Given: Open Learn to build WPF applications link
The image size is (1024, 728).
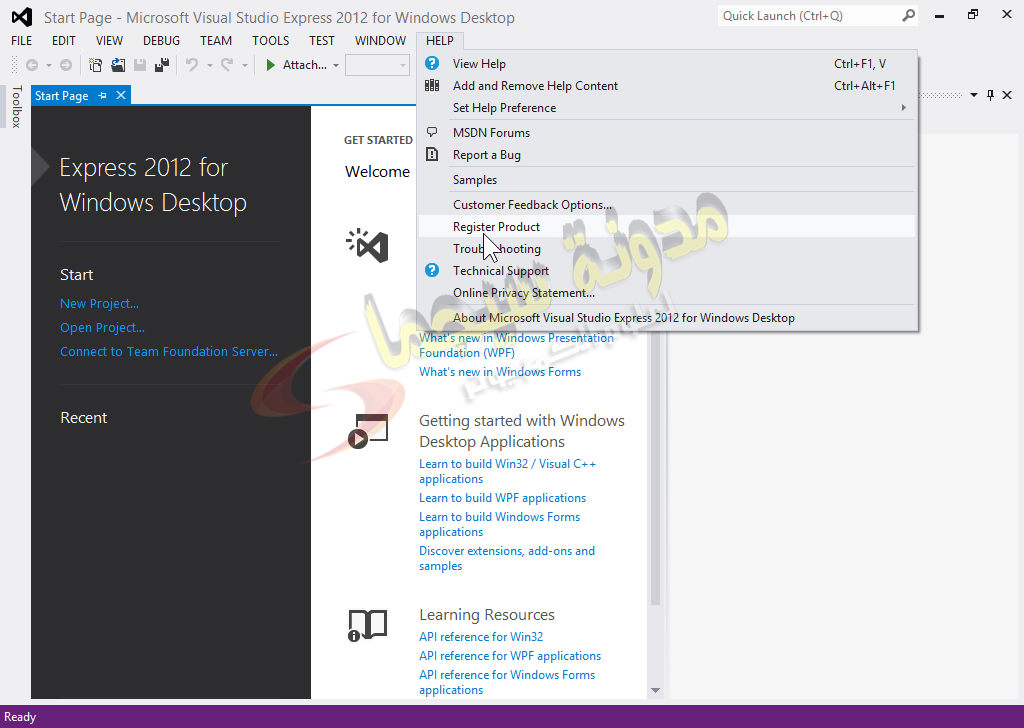Looking at the screenshot, I should tap(503, 498).
